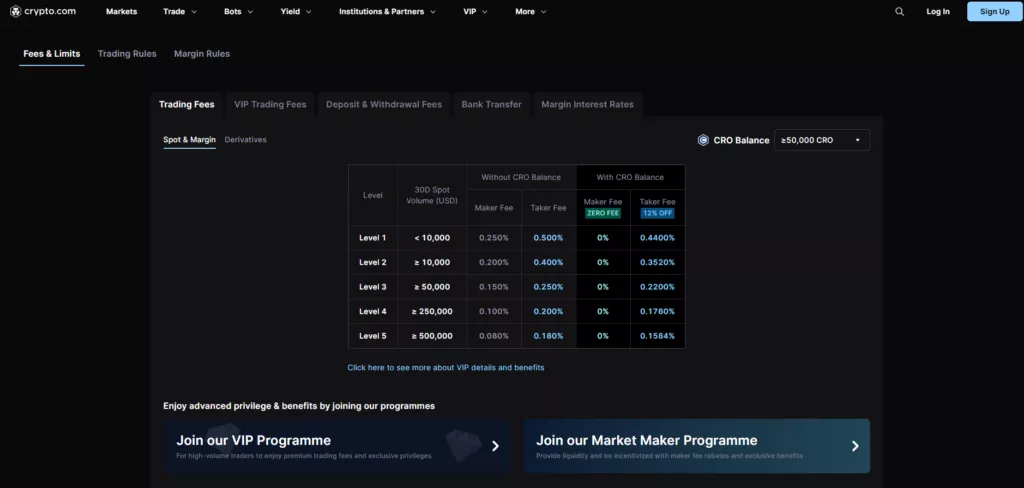Open Join our Market Maker Programme banner
This screenshot has width=1024, height=488.
pos(697,446)
